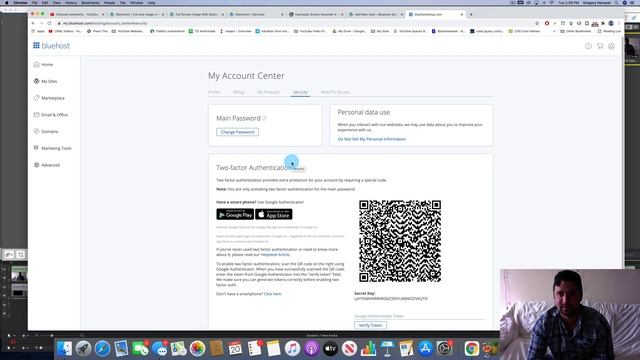Open My Sites in the sidebar
Screen dimensions: 640x360
pos(45,81)
